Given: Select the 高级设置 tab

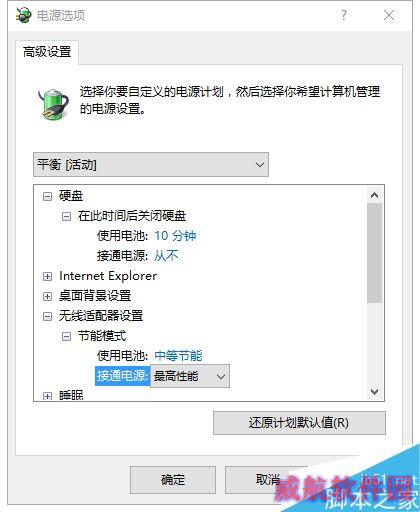Looking at the screenshot, I should coord(47,52).
